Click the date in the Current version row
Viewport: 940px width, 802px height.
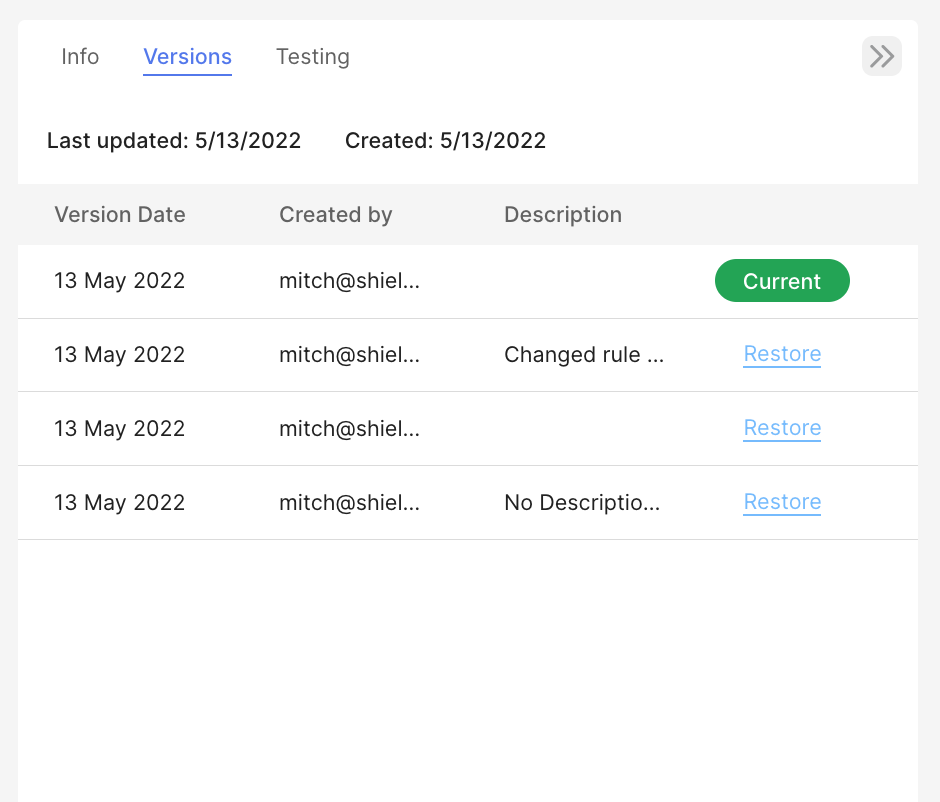point(119,281)
